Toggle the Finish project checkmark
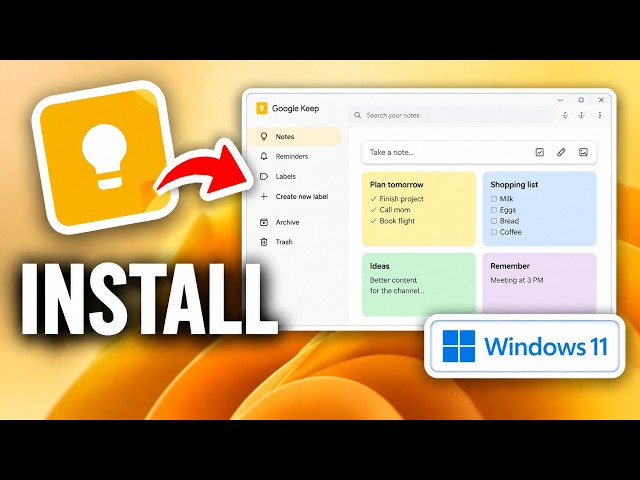This screenshot has height=480, width=640. [373, 199]
